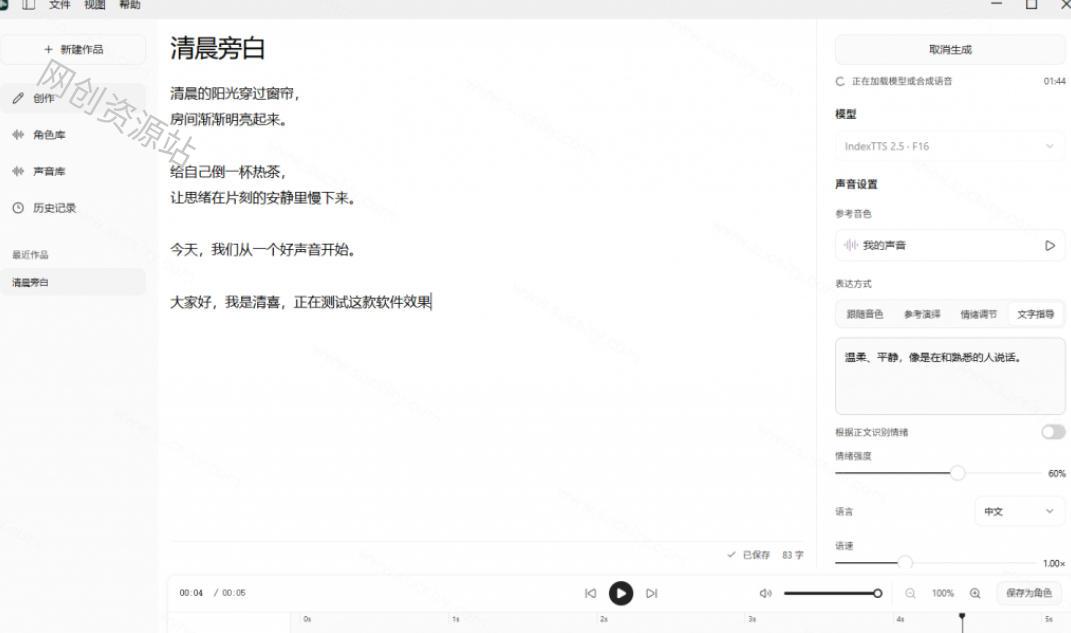
Task: Click the clock icon beside 历史记录
Action: coord(18,208)
